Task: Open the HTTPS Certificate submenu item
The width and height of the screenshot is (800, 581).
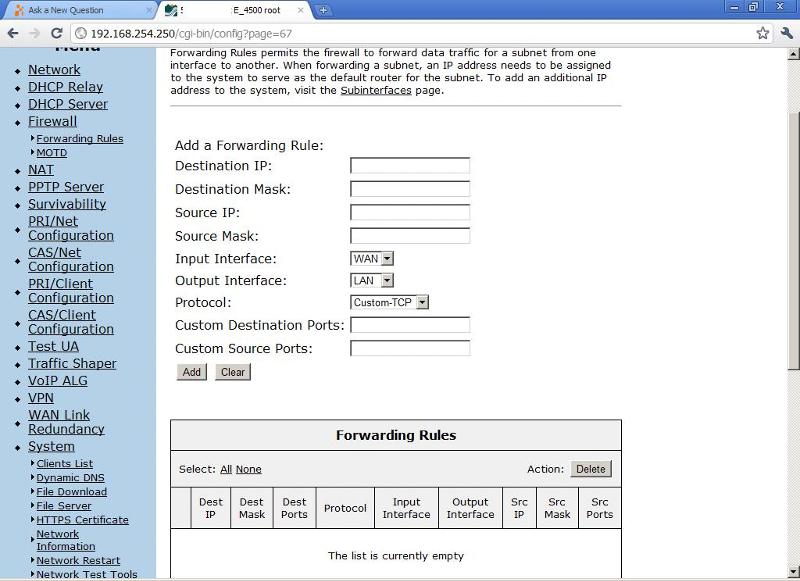Action: [x=82, y=520]
